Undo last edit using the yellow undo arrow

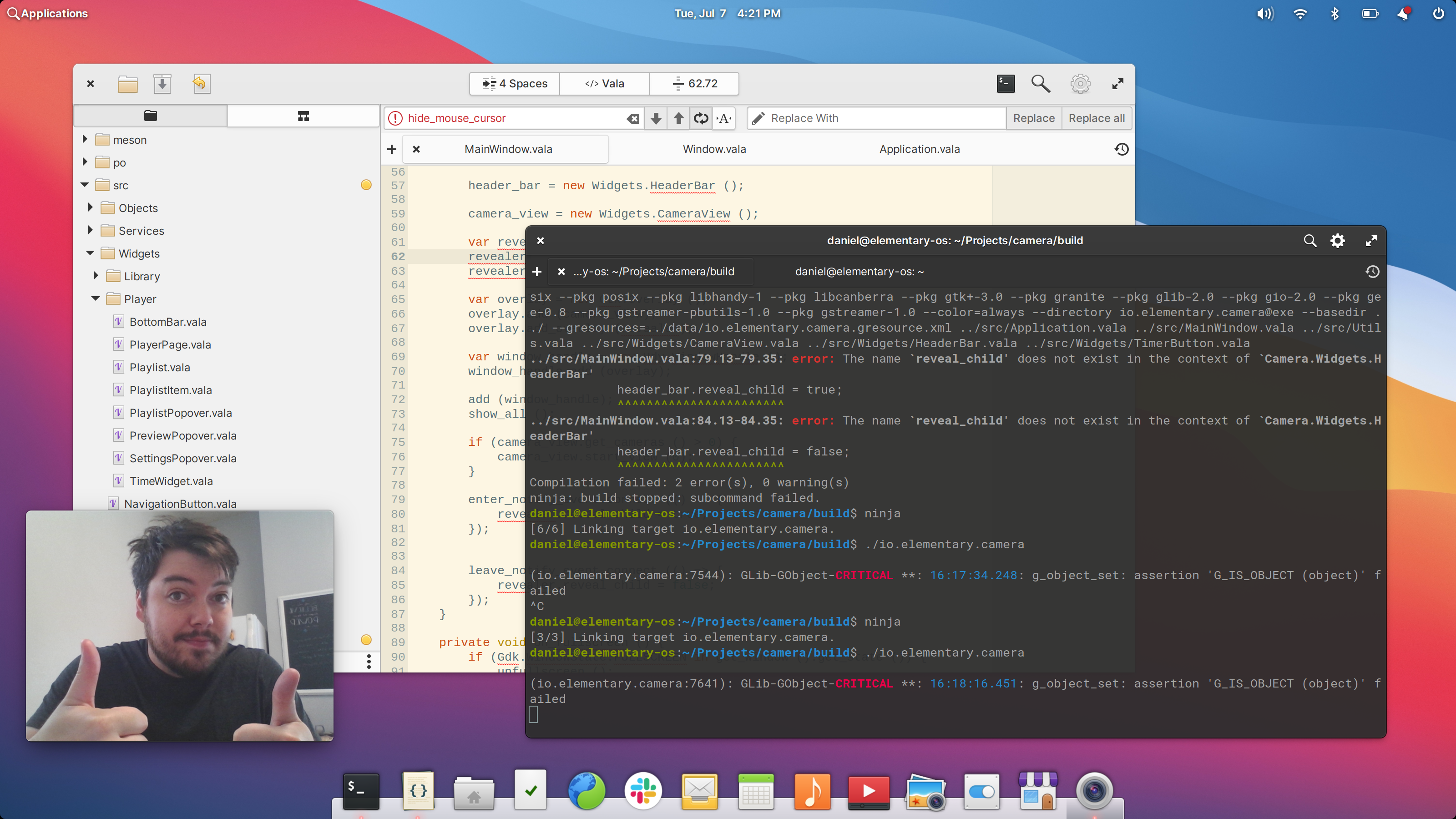pos(201,83)
